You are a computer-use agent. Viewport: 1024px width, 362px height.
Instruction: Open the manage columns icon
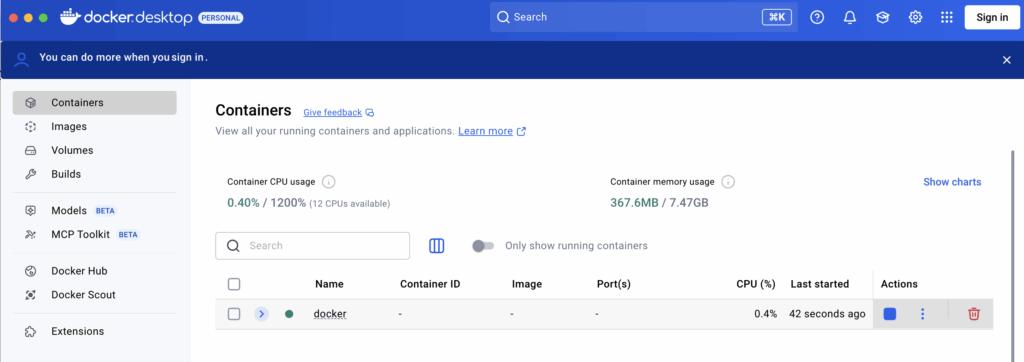(x=436, y=246)
